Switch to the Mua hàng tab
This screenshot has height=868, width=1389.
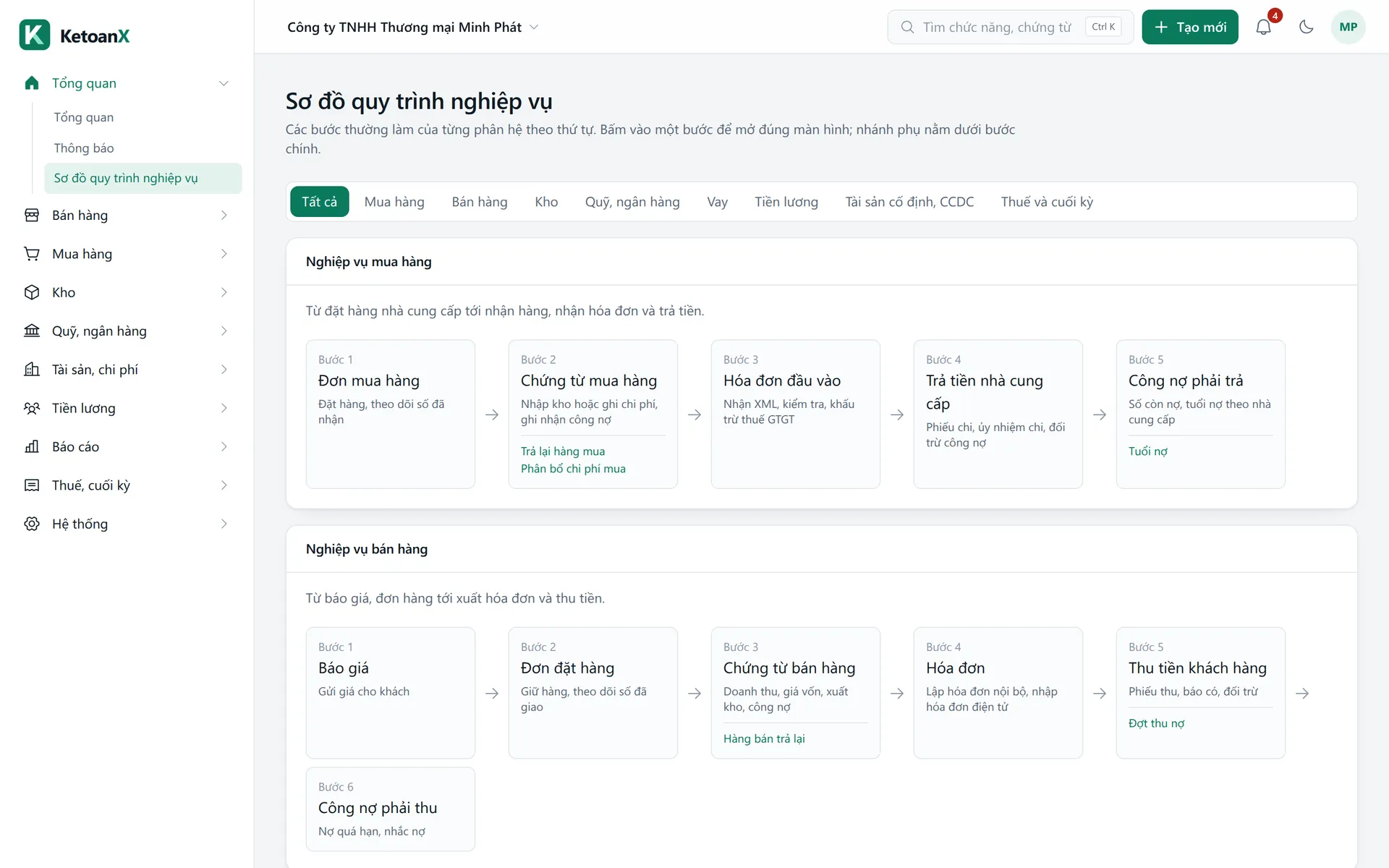[394, 202]
